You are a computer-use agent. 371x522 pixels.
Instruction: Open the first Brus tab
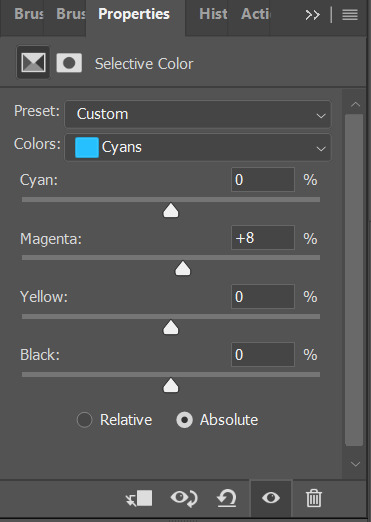29,14
